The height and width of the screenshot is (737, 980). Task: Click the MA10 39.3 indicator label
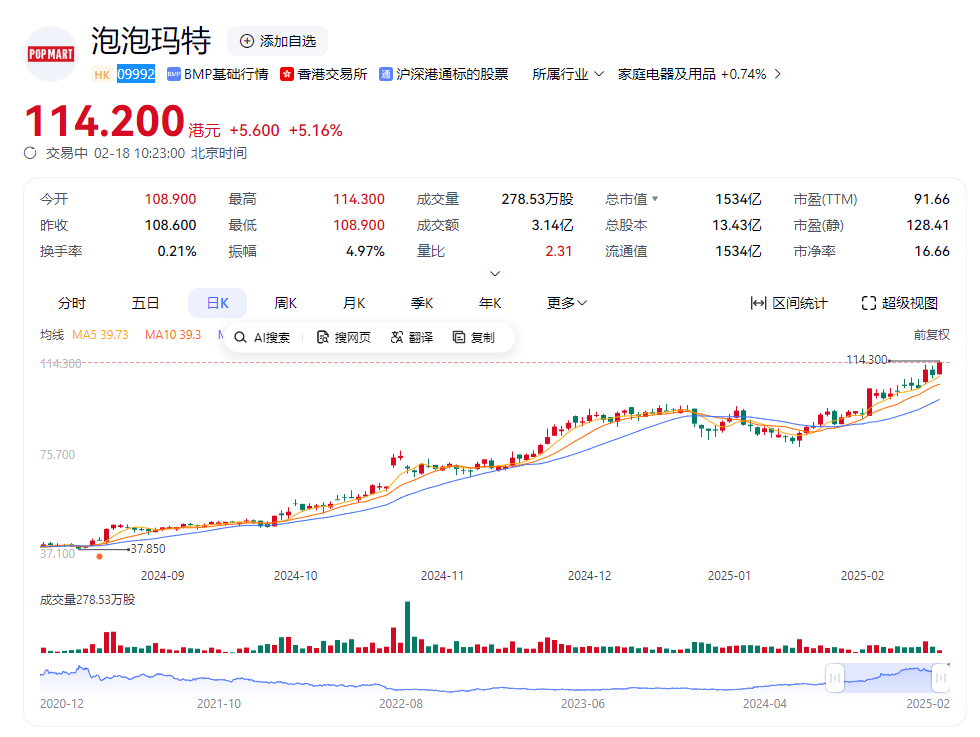click(x=173, y=335)
